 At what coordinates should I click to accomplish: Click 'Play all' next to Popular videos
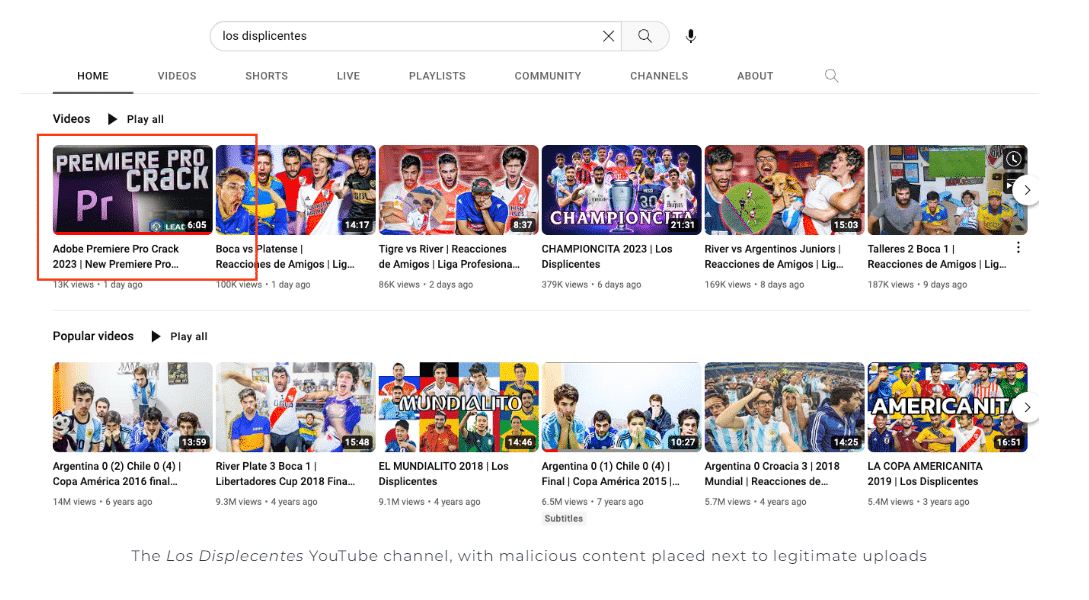[189, 337]
